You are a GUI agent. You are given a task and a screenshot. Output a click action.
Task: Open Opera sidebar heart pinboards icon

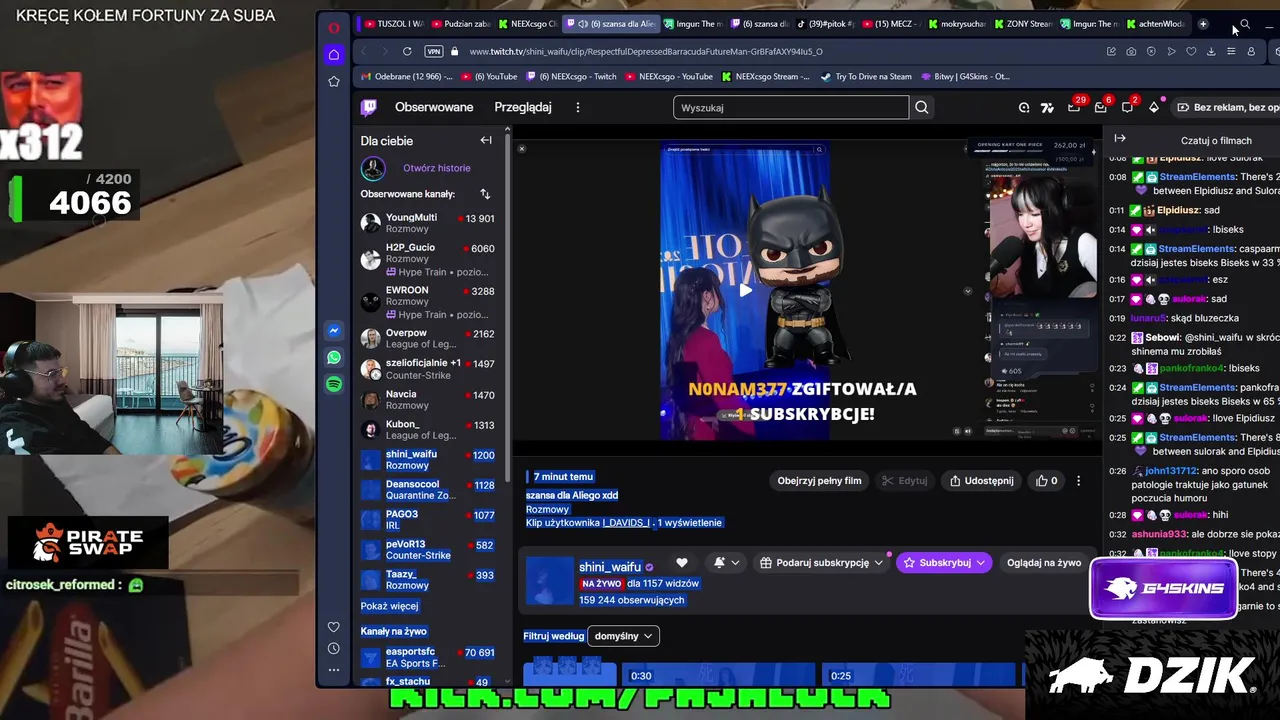(x=334, y=627)
